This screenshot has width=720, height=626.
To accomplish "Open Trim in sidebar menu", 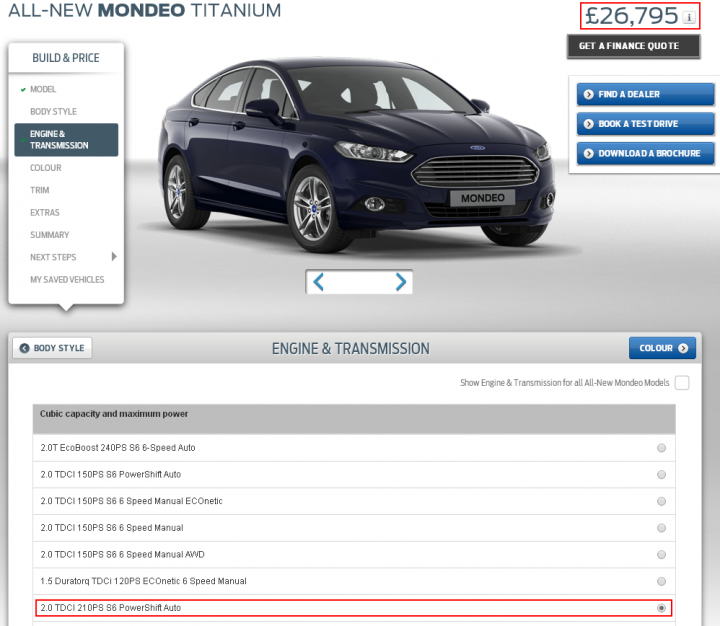I will coord(39,190).
